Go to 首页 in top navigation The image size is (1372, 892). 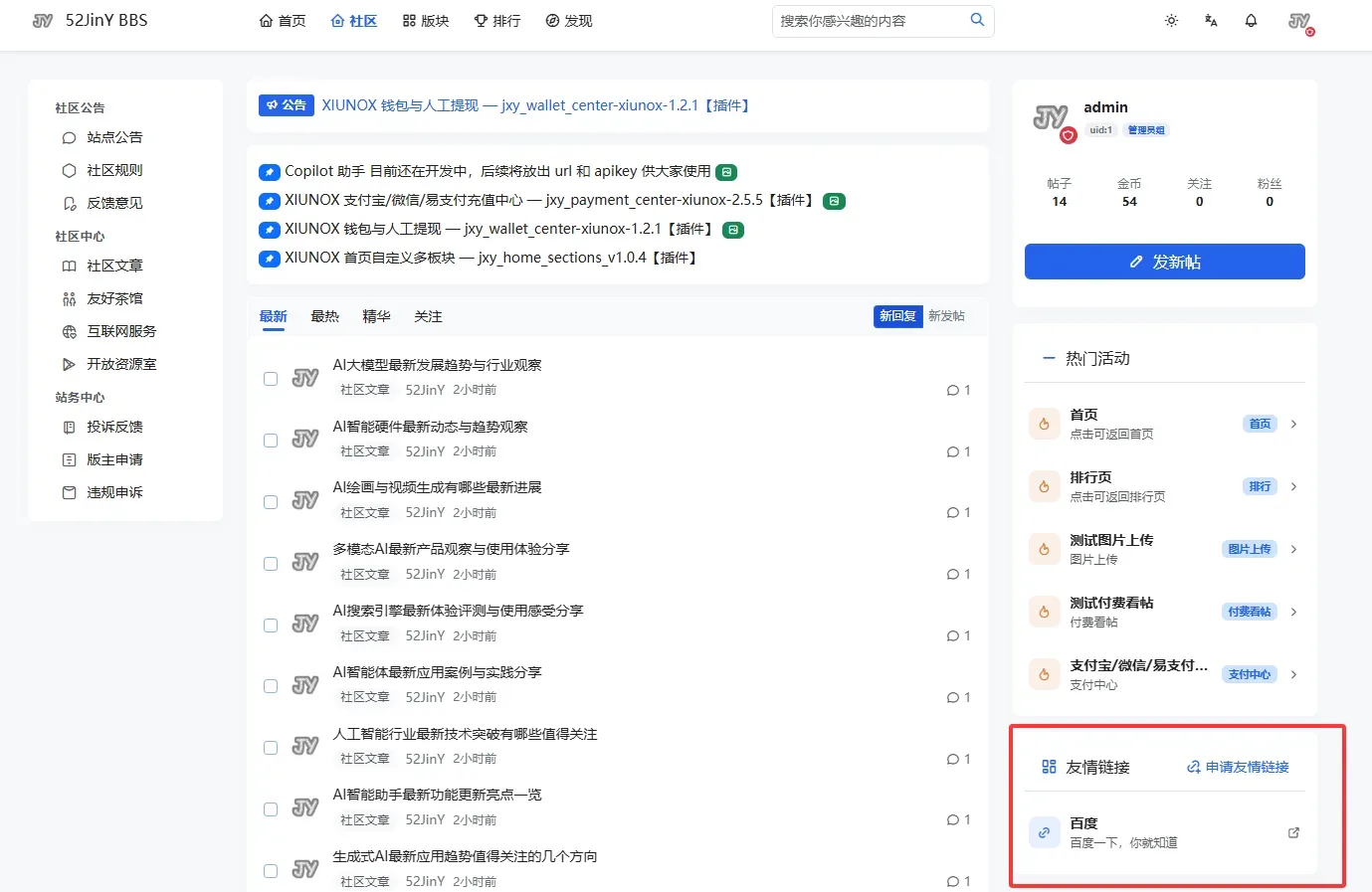click(x=283, y=21)
